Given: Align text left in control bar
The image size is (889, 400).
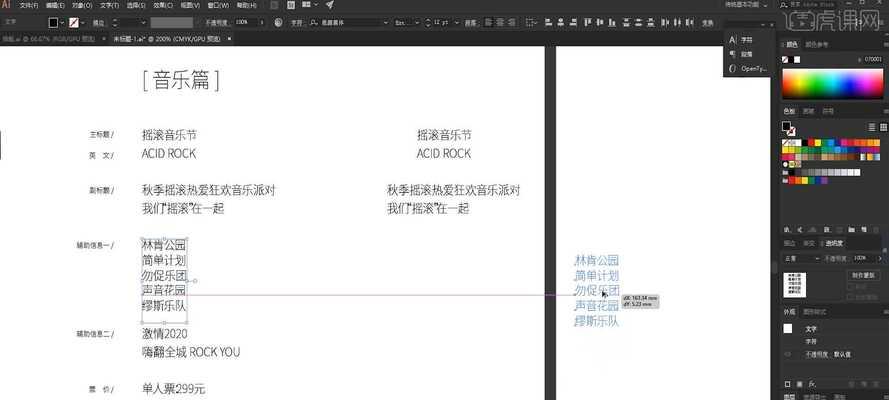Looking at the screenshot, I should click(488, 23).
